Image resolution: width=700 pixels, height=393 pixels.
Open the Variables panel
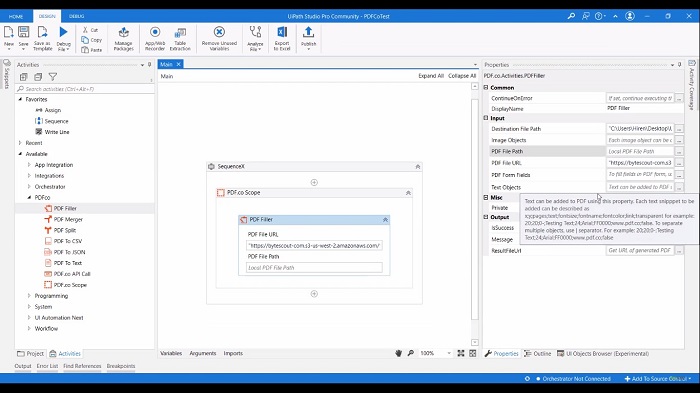[x=171, y=353]
